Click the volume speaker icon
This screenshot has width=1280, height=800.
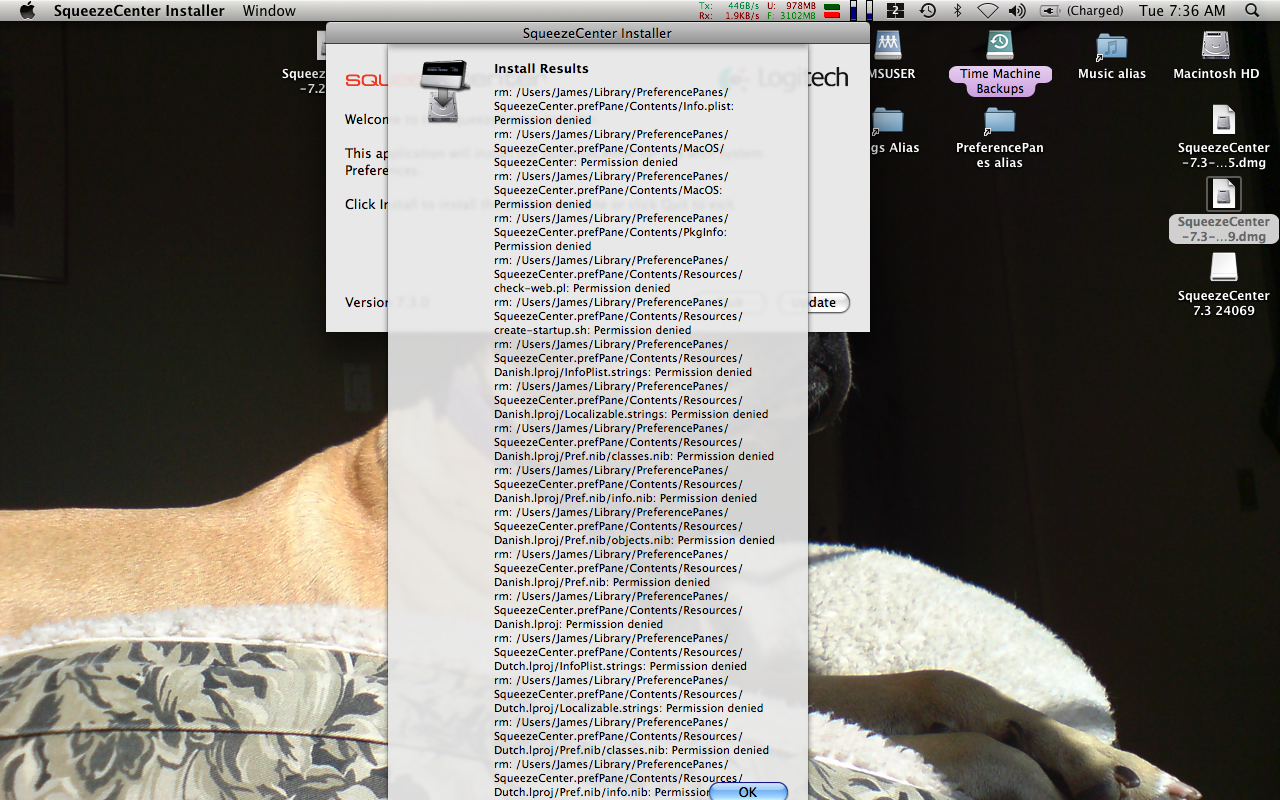(1017, 11)
